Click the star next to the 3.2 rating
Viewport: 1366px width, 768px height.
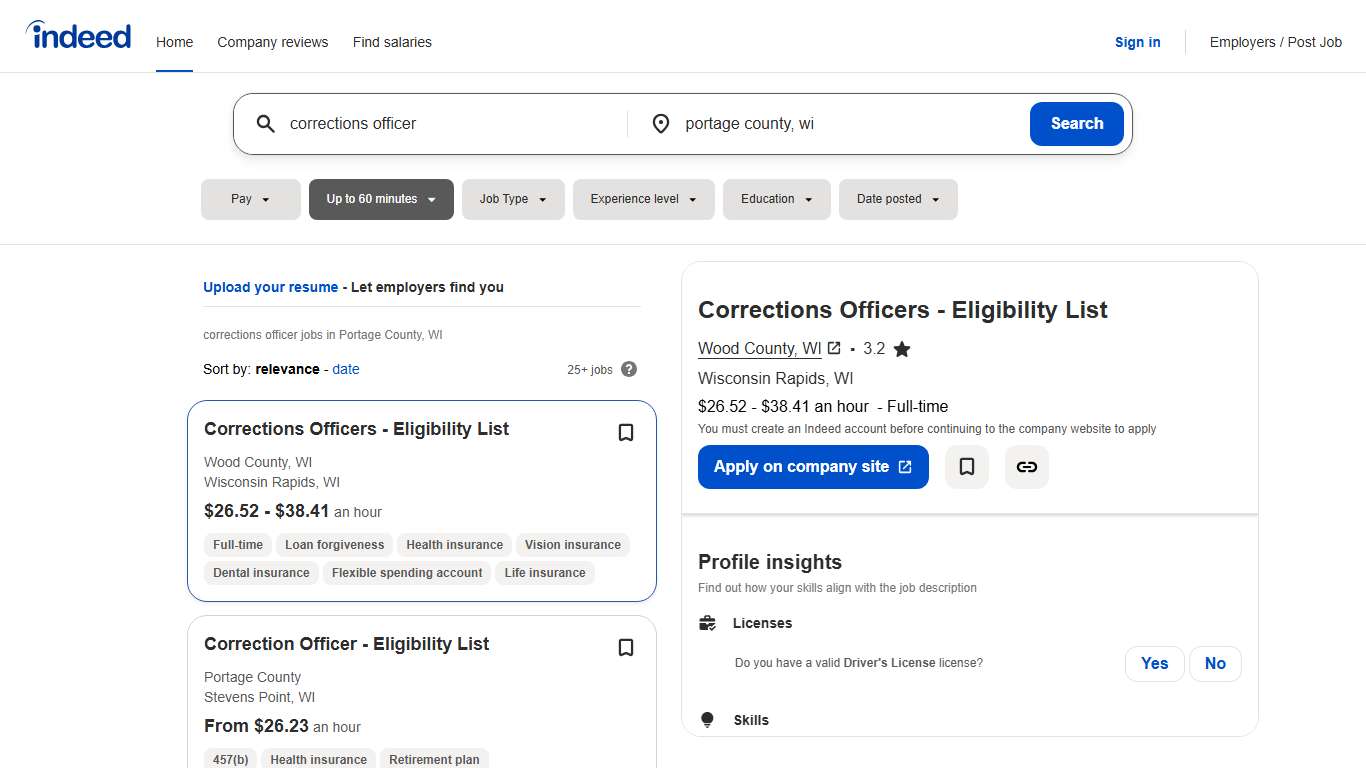point(901,348)
